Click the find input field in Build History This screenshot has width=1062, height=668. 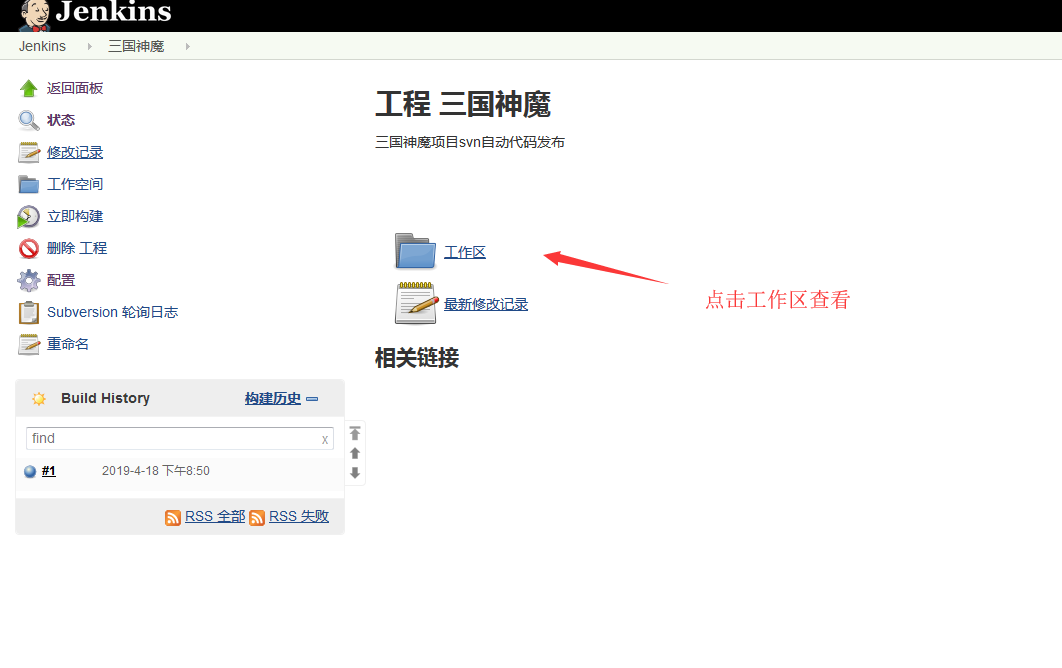(170, 438)
